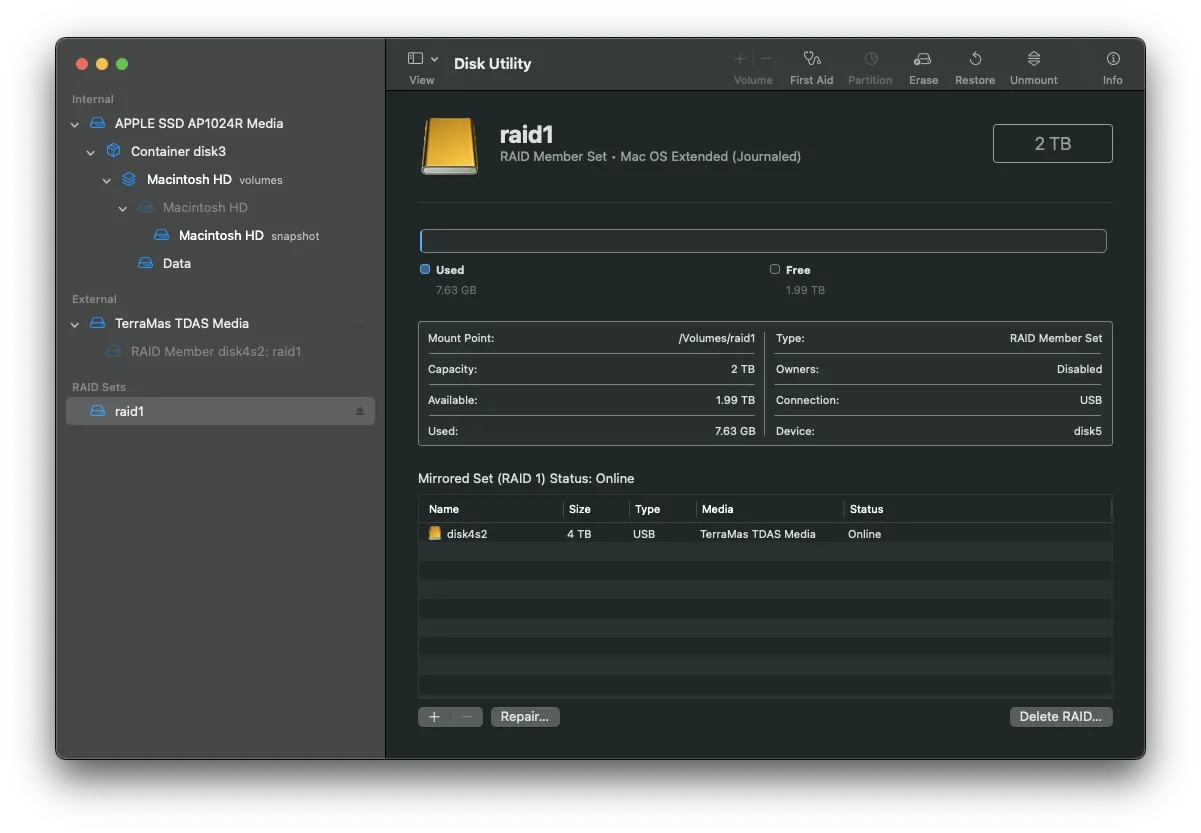Click the disk5 device value
Image resolution: width=1201 pixels, height=833 pixels.
tap(1088, 431)
